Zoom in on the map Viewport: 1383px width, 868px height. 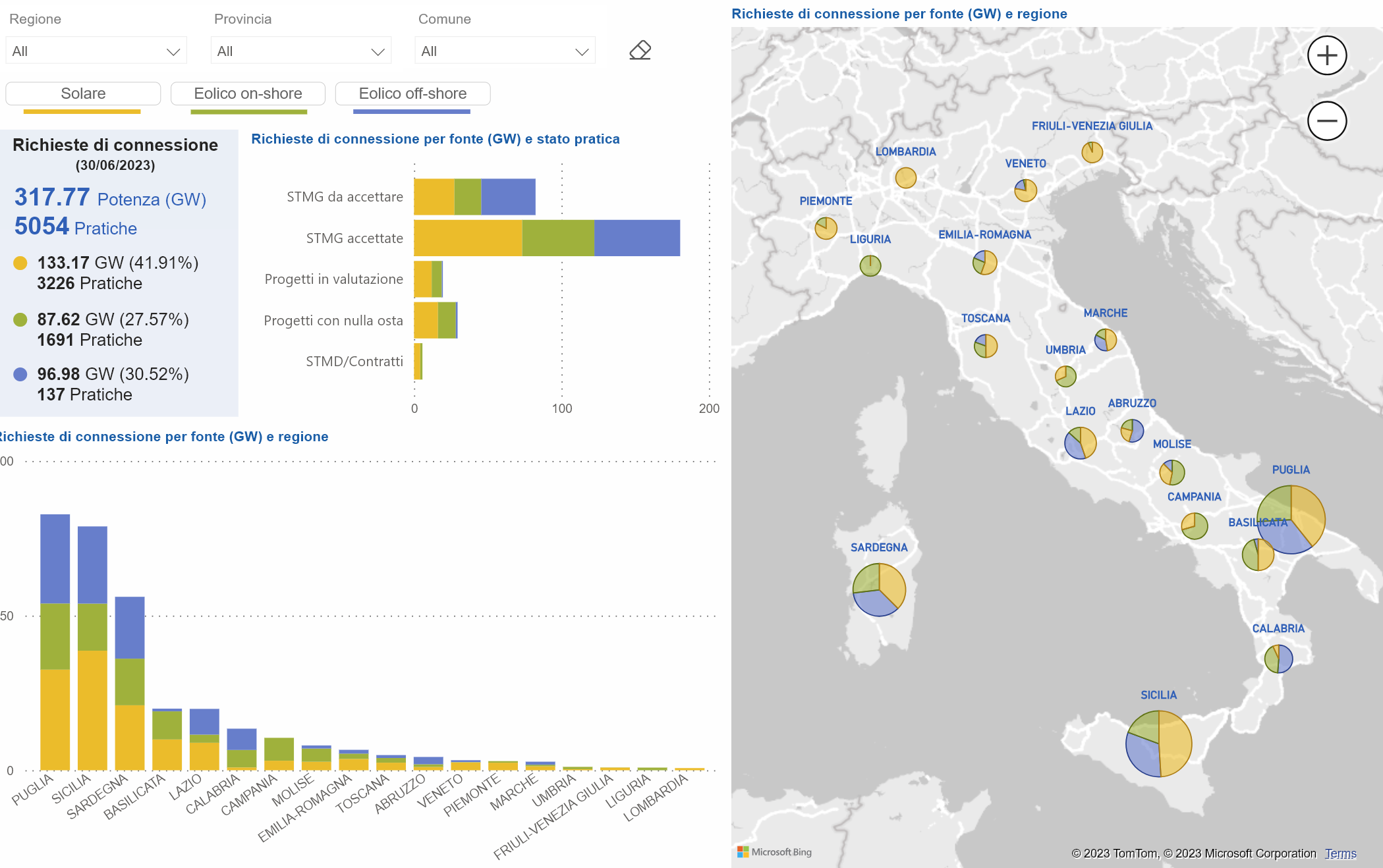pyautogui.click(x=1326, y=55)
